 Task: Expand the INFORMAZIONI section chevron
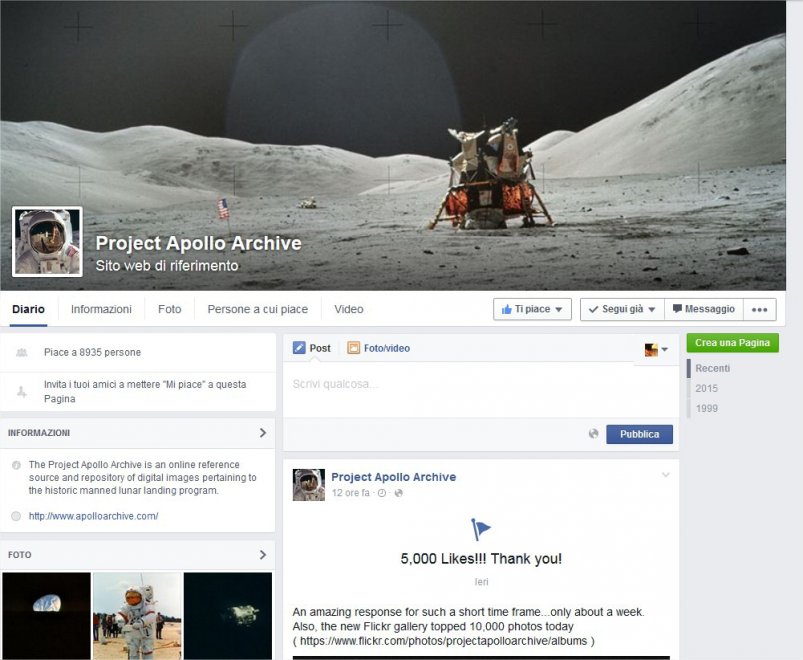click(263, 433)
